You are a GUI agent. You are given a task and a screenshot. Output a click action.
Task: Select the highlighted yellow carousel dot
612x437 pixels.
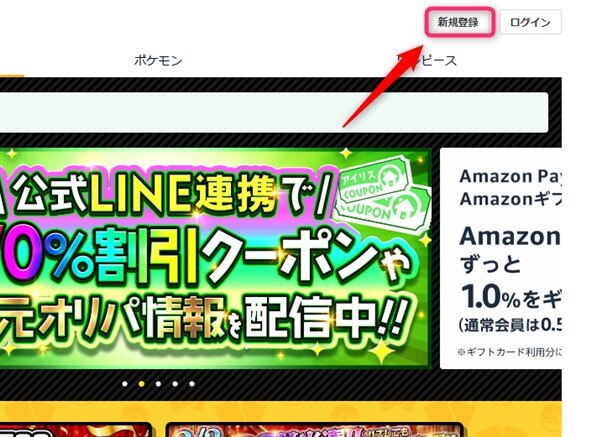pyautogui.click(x=141, y=384)
